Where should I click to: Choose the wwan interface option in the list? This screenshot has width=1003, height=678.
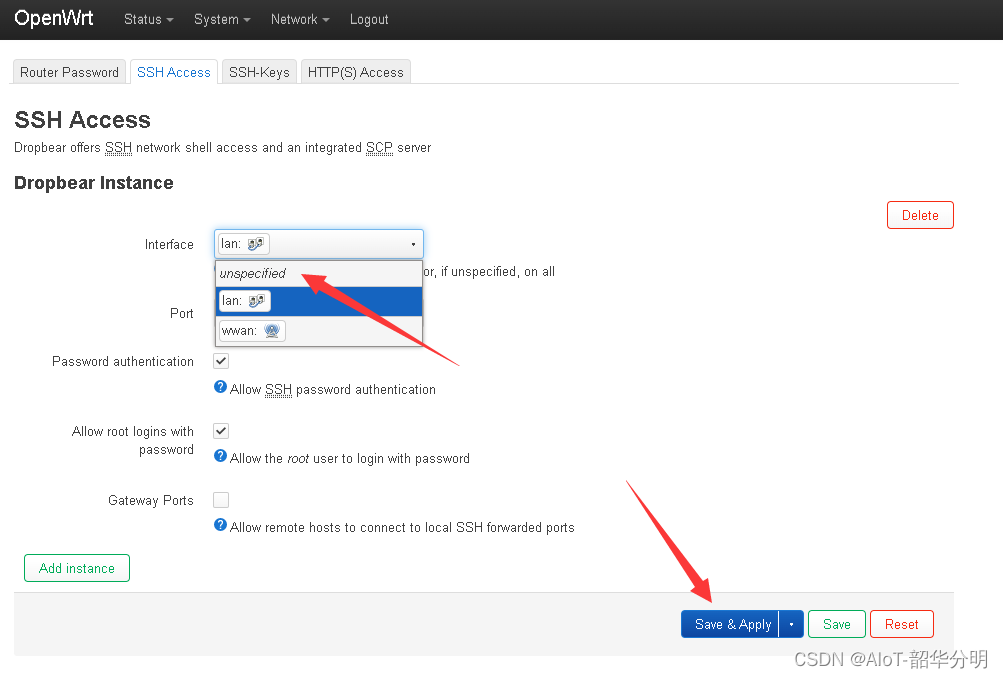319,331
